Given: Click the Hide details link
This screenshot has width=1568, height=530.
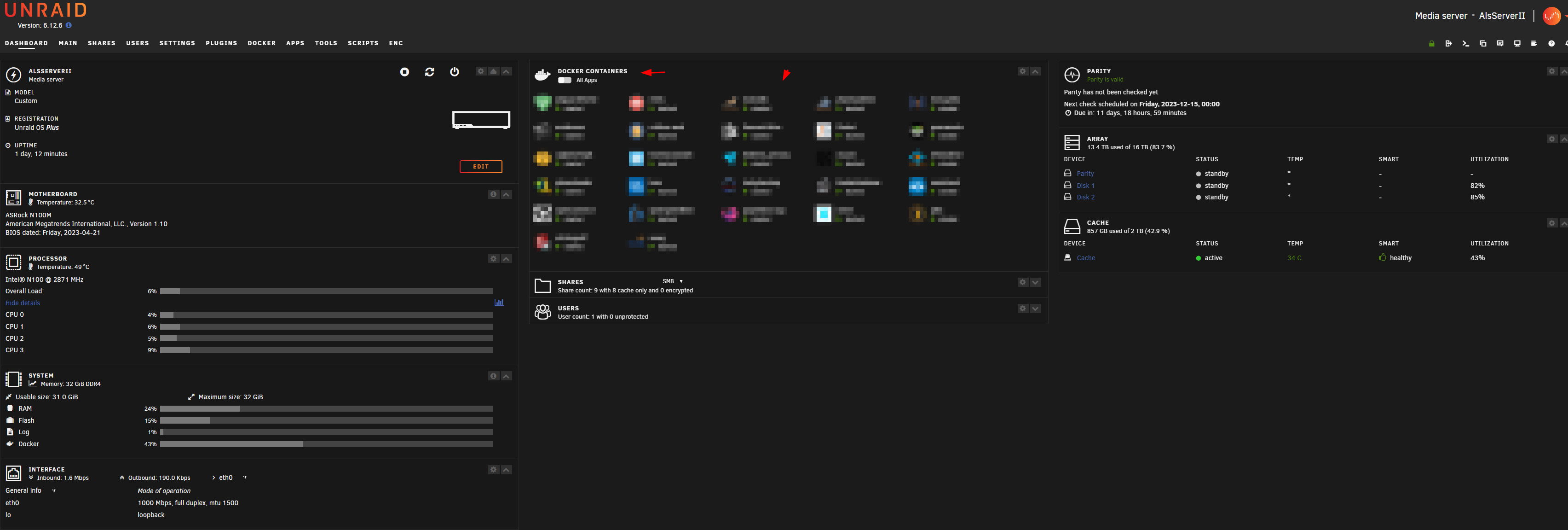Looking at the screenshot, I should click(x=23, y=303).
